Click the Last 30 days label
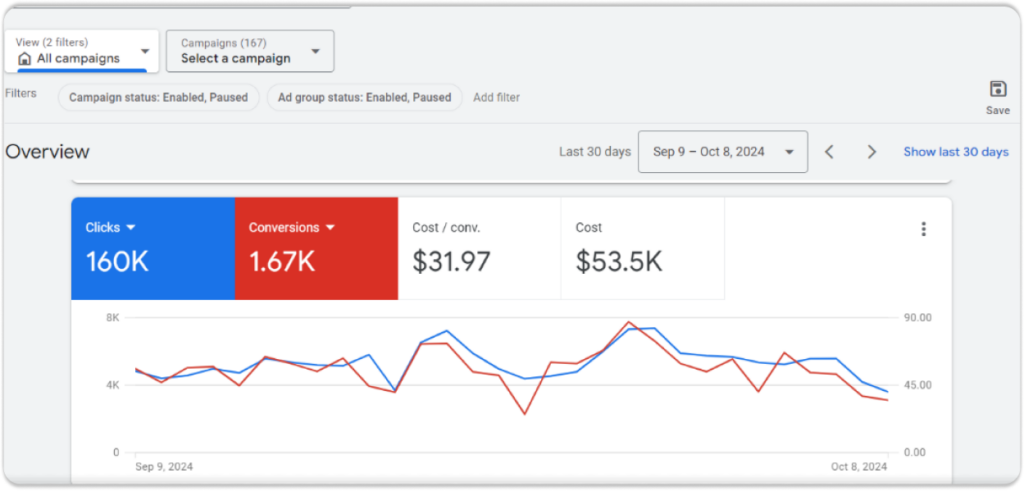The width and height of the screenshot is (1024, 491). coord(595,152)
